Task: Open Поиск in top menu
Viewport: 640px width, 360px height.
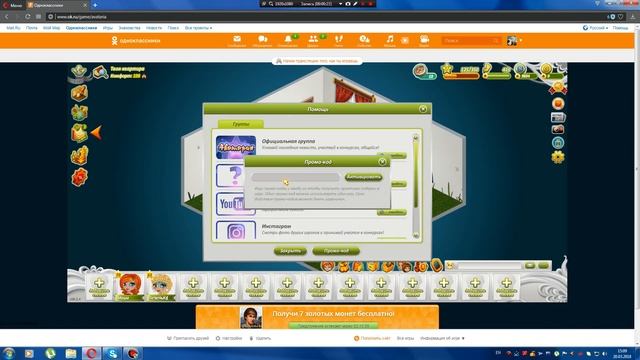Action: pyautogui.click(x=173, y=28)
